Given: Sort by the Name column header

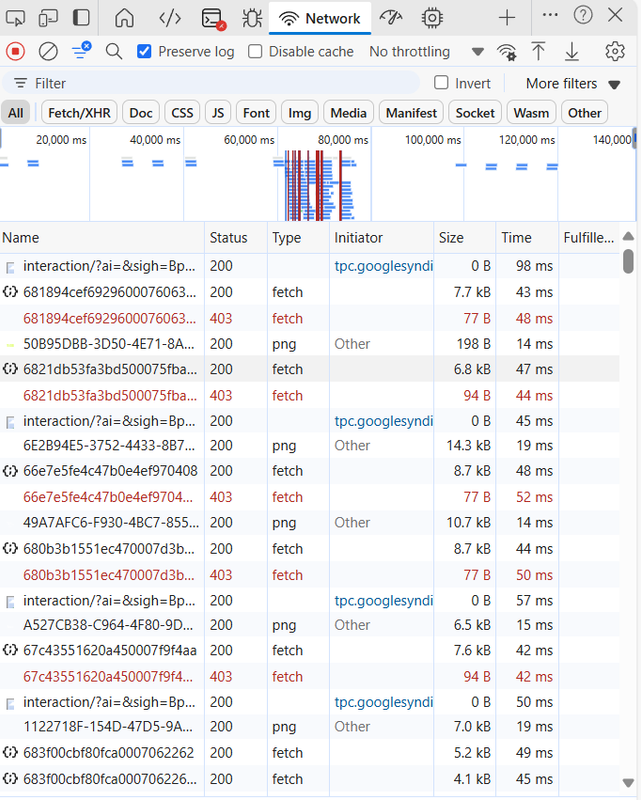Looking at the screenshot, I should tap(102, 238).
